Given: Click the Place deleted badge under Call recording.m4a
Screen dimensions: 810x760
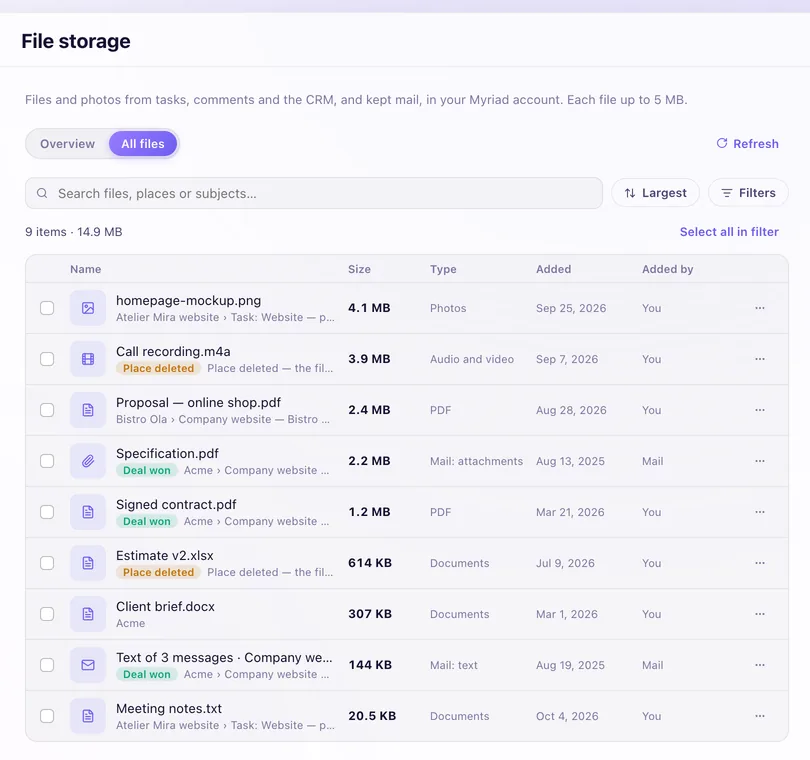Looking at the screenshot, I should (158, 368).
